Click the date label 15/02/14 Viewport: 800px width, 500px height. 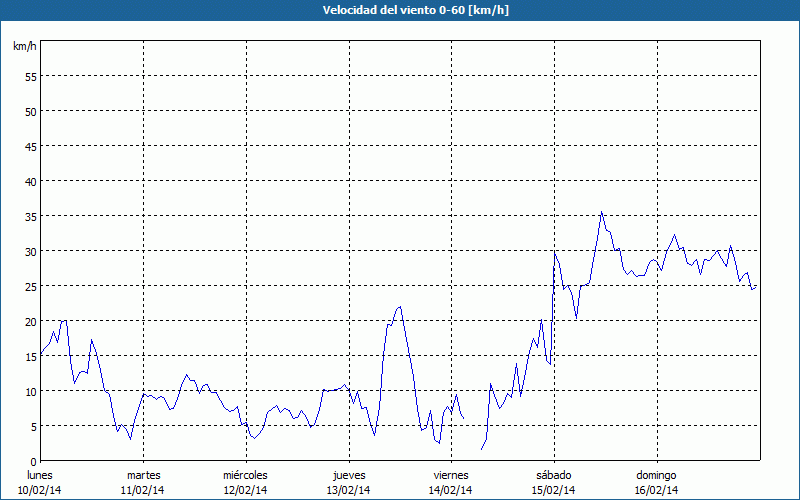click(553, 490)
